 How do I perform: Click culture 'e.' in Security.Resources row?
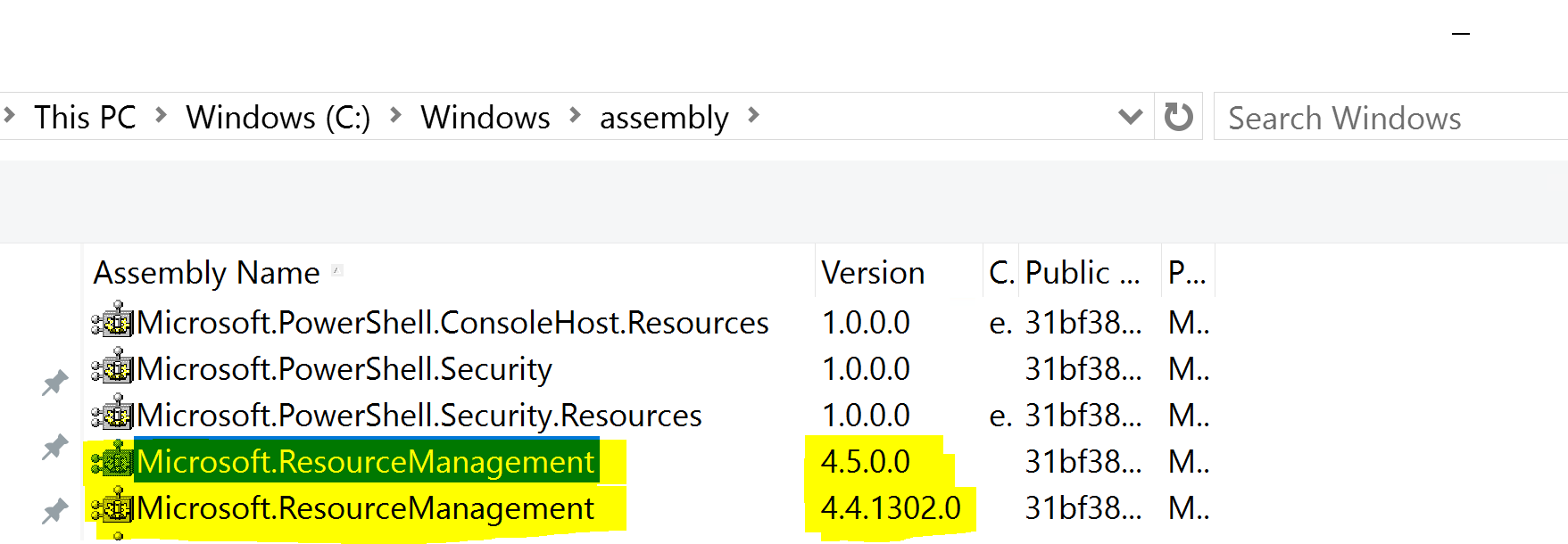pos(1000,416)
